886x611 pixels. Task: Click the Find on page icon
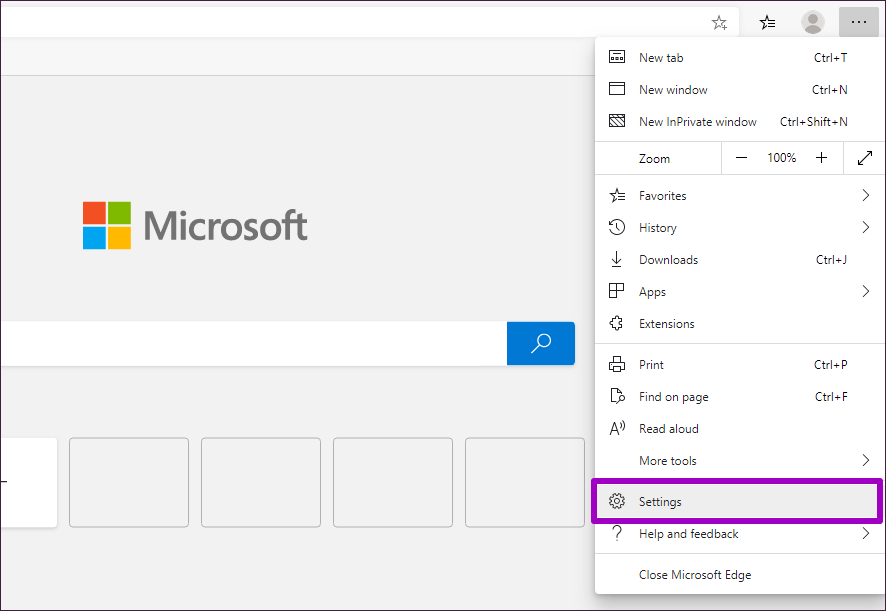tap(617, 396)
